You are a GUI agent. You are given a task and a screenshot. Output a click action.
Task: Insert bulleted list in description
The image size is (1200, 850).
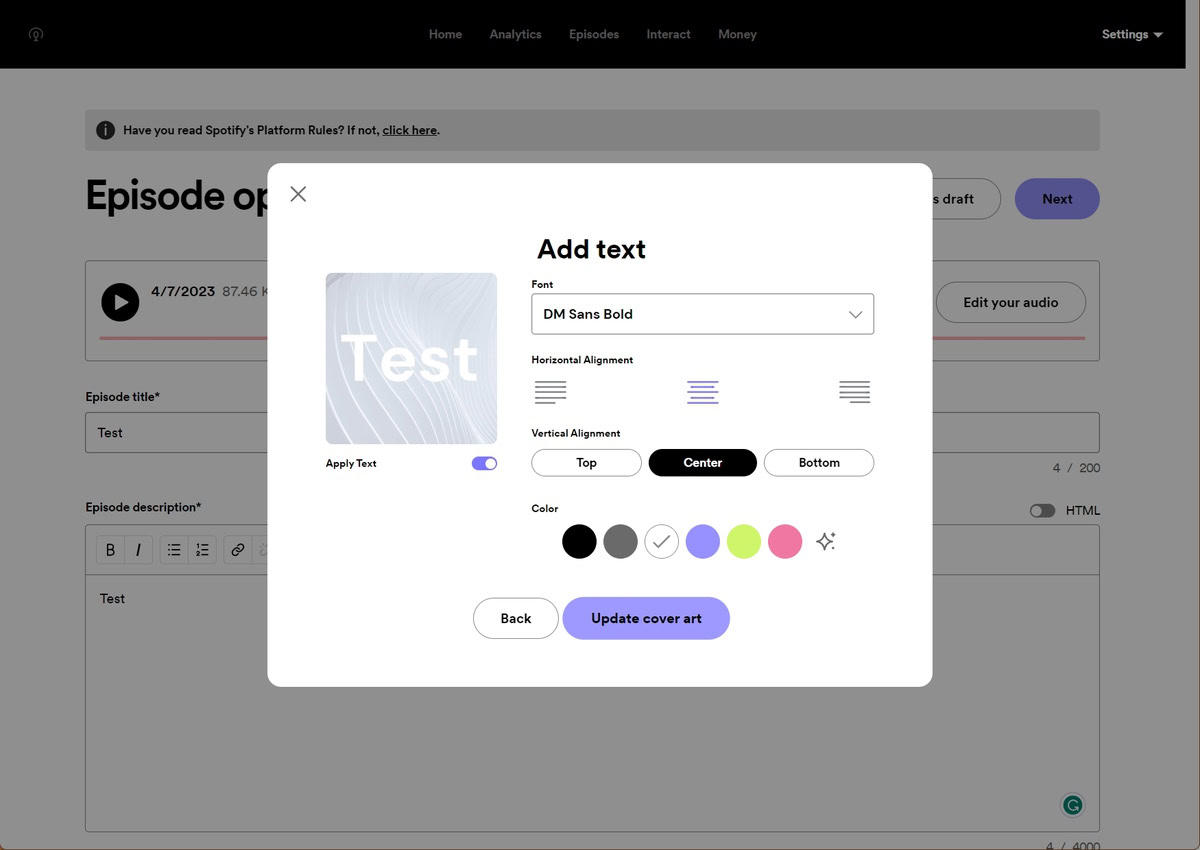(174, 549)
